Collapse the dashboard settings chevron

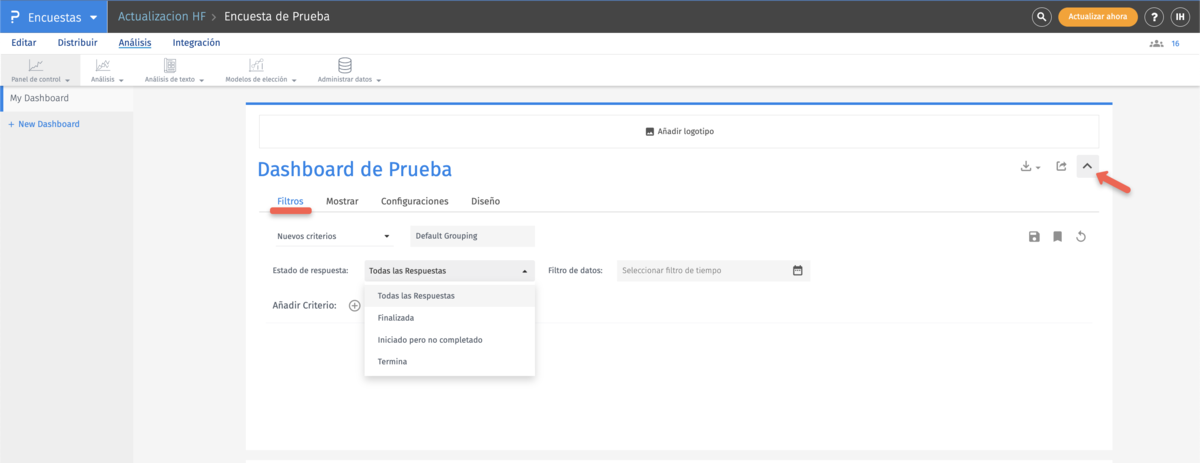click(x=1088, y=167)
